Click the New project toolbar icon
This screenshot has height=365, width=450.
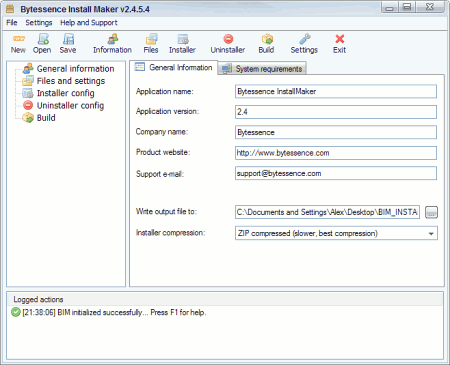click(x=18, y=44)
